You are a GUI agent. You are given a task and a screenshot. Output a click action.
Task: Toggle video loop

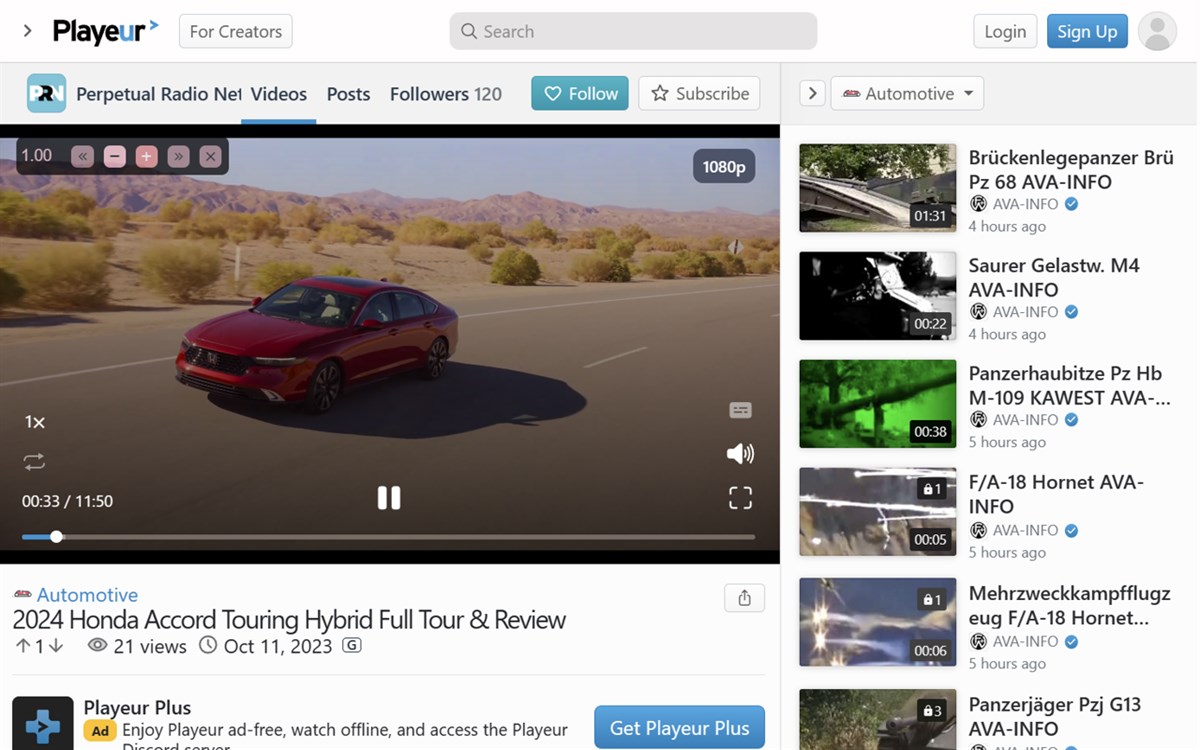[x=34, y=461]
